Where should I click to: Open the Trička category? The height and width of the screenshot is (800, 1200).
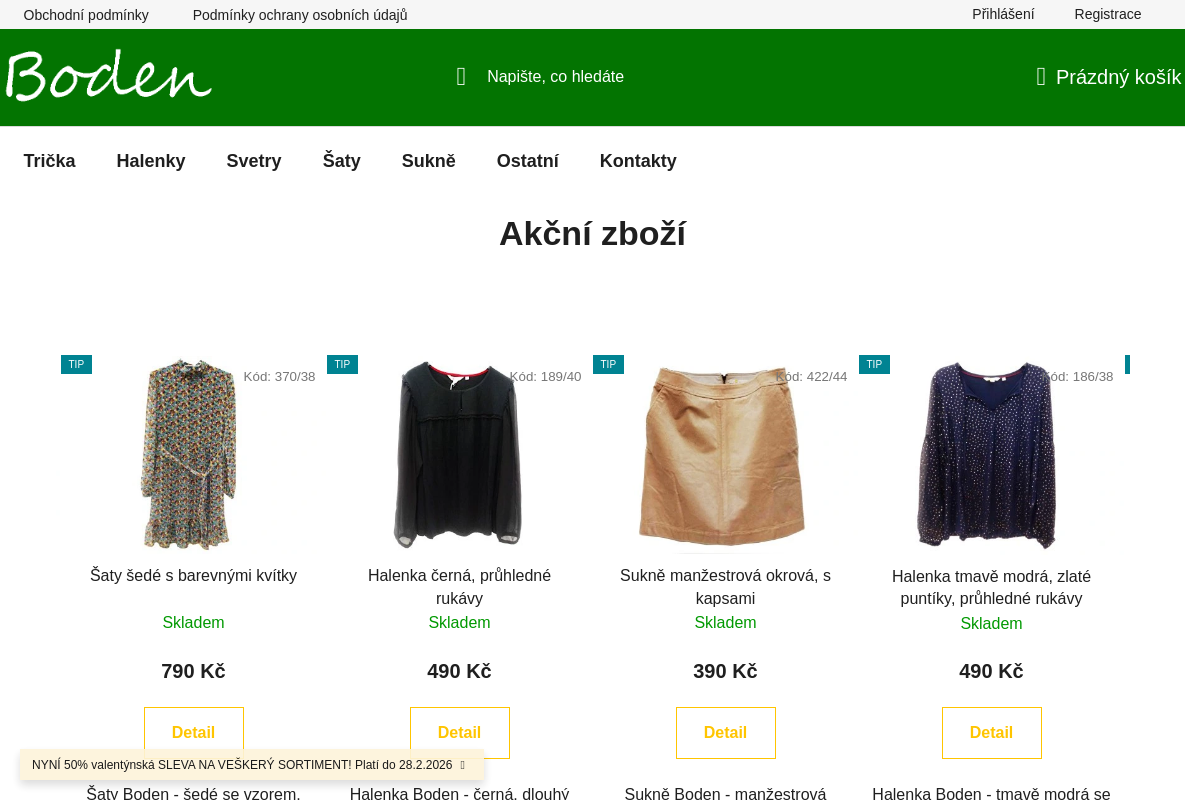(50, 161)
